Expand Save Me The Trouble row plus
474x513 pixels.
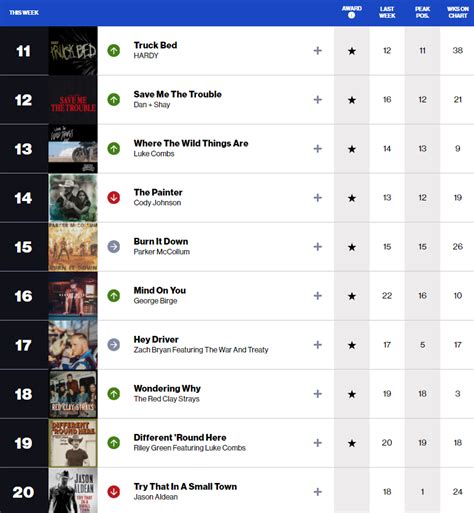[318, 100]
